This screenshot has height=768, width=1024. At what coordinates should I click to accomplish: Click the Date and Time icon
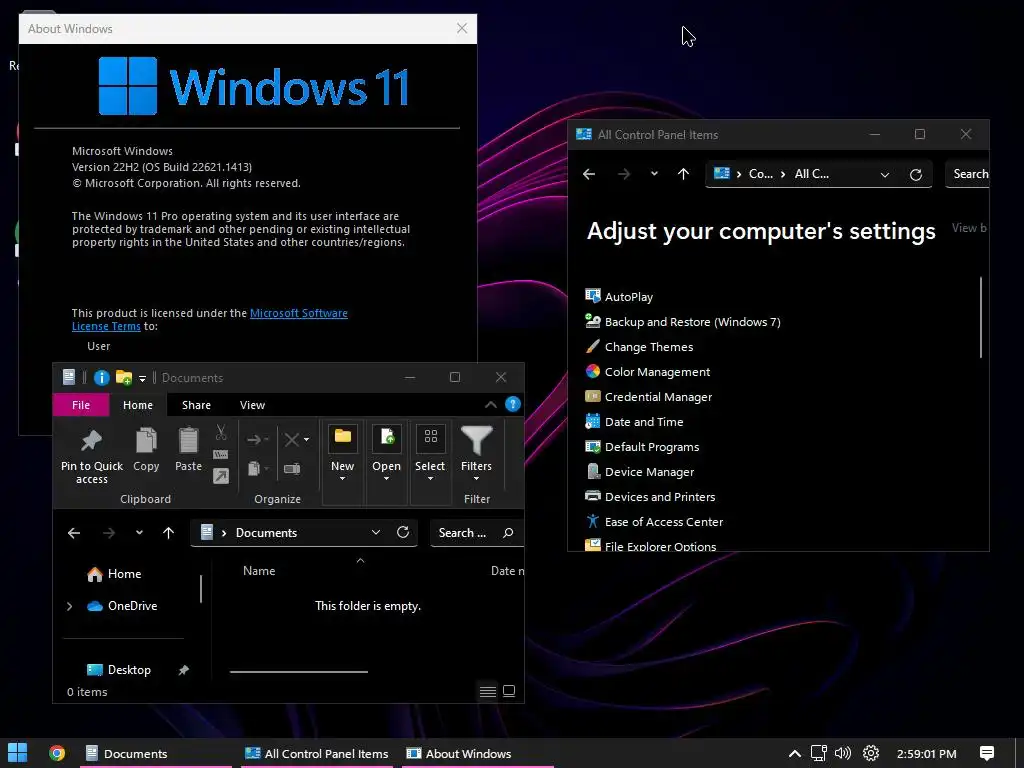click(x=592, y=421)
